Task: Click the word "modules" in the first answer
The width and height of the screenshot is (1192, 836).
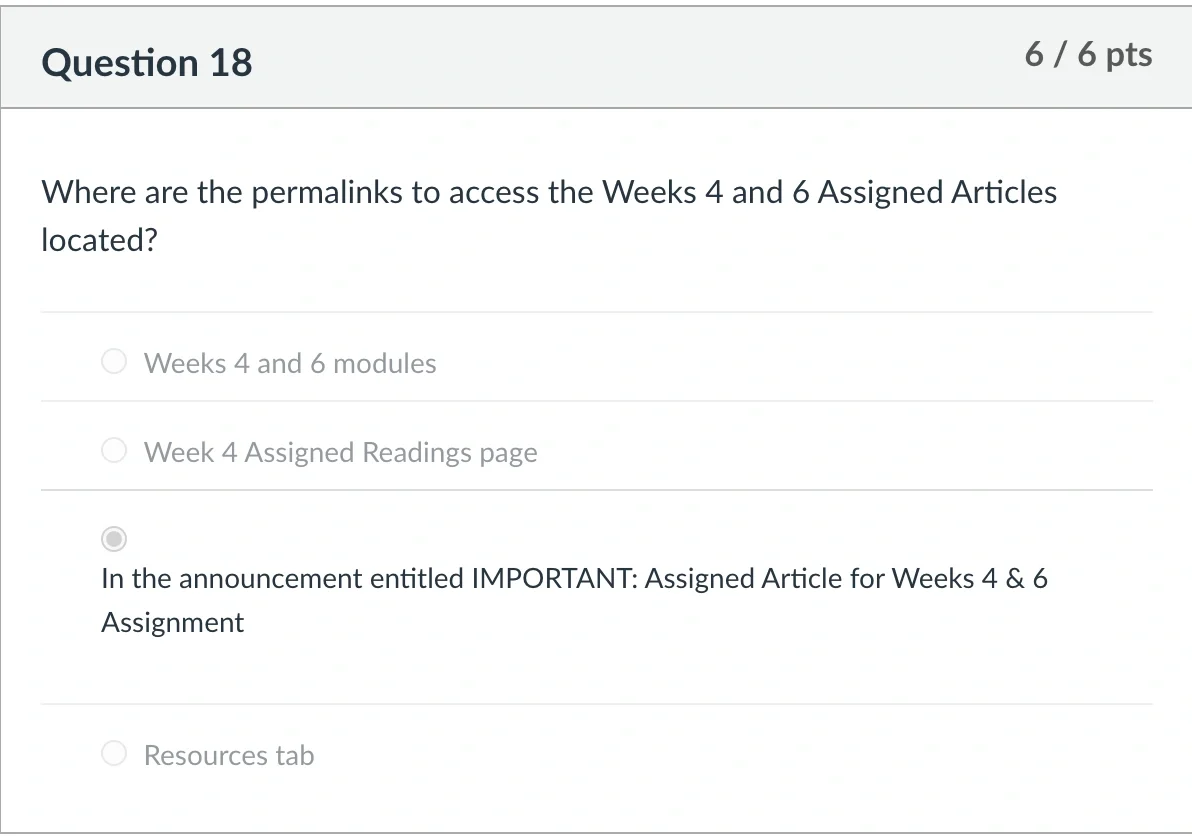Action: (x=385, y=363)
